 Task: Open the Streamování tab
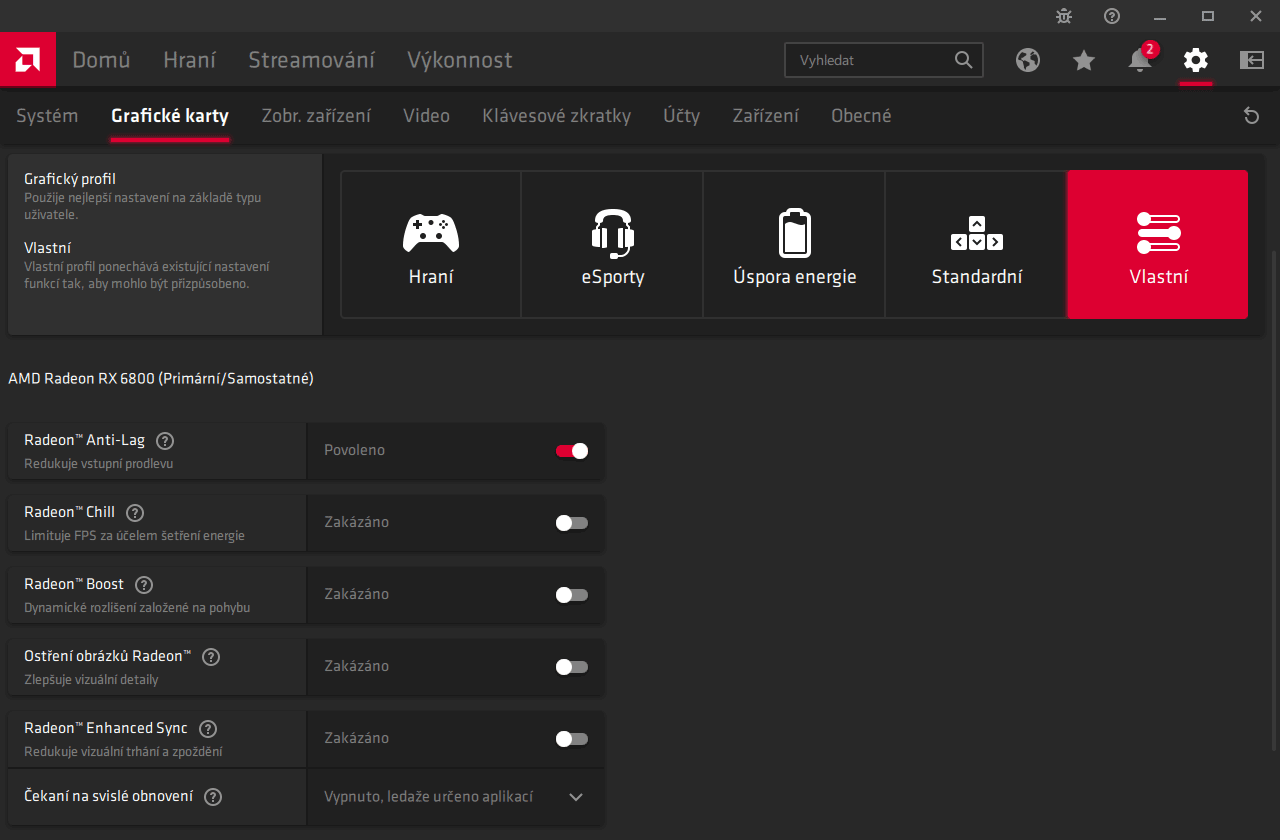coord(311,60)
